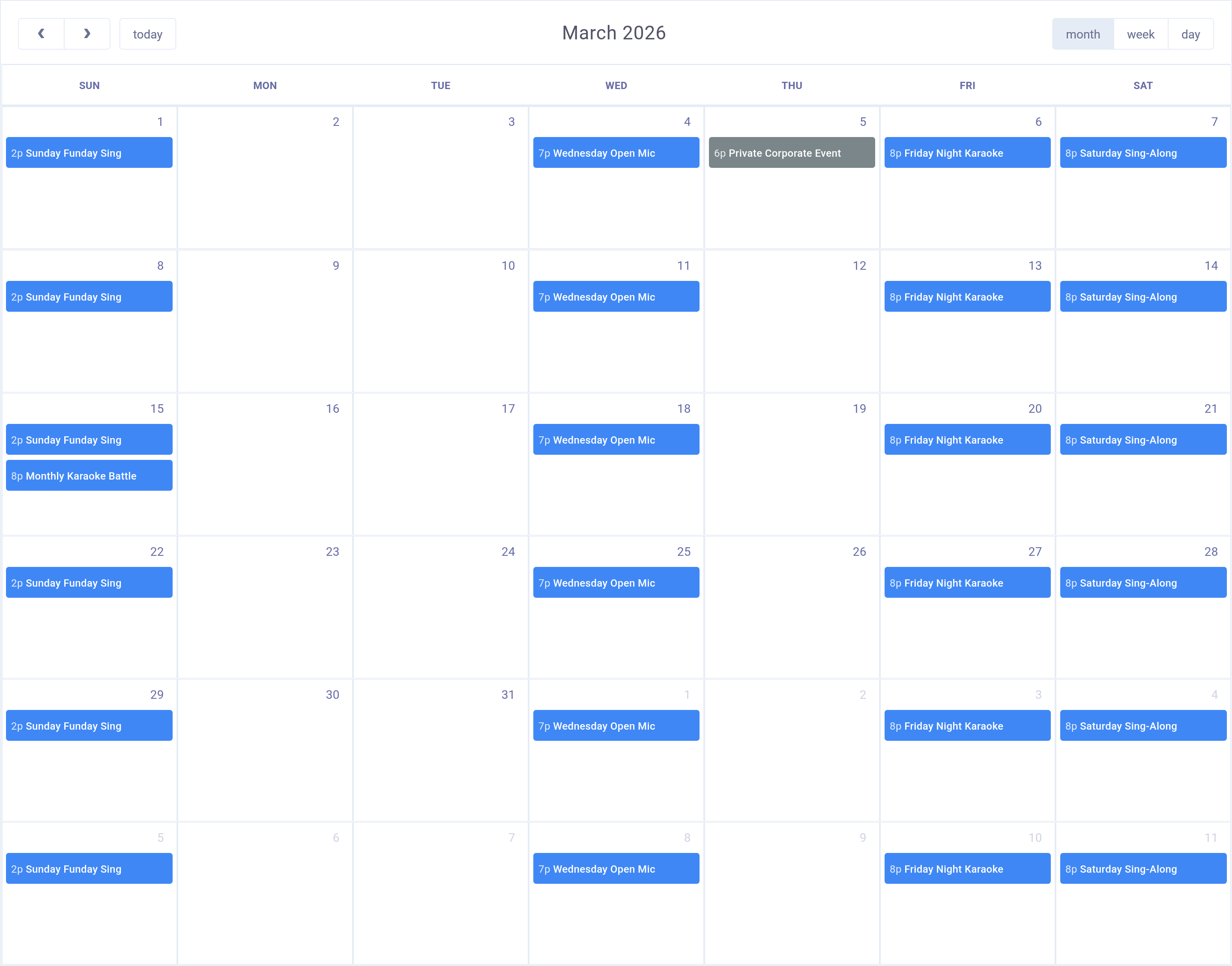
Task: Switch to day view
Action: pos(1190,33)
